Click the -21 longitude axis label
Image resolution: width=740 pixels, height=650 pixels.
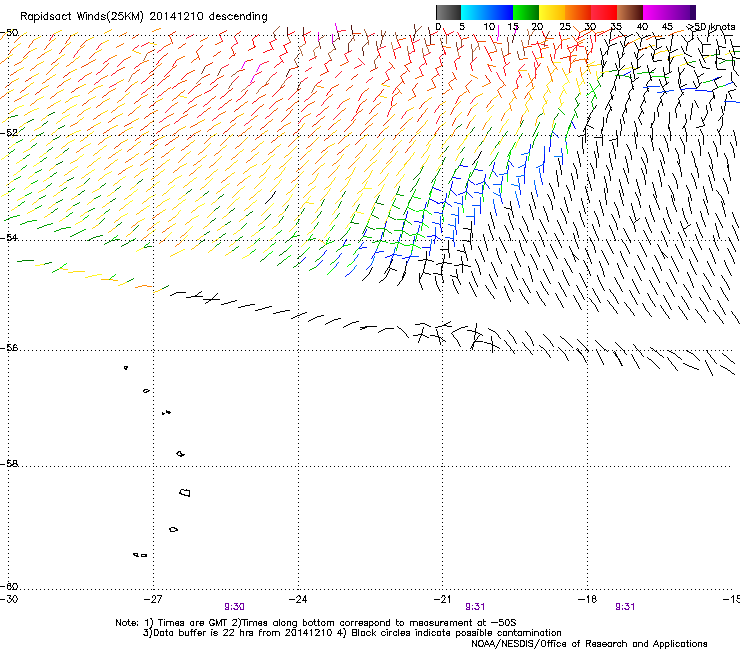442,599
